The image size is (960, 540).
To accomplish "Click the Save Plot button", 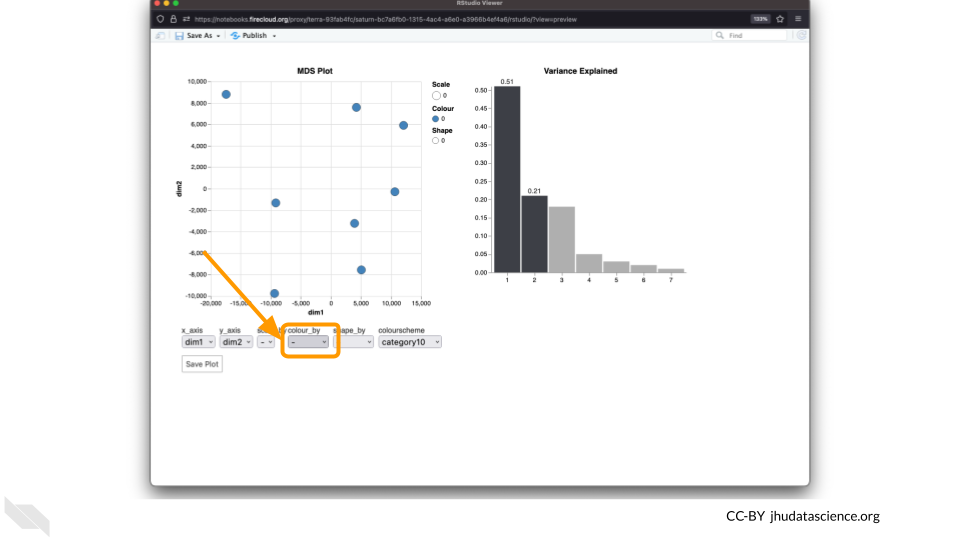I will pyautogui.click(x=202, y=364).
